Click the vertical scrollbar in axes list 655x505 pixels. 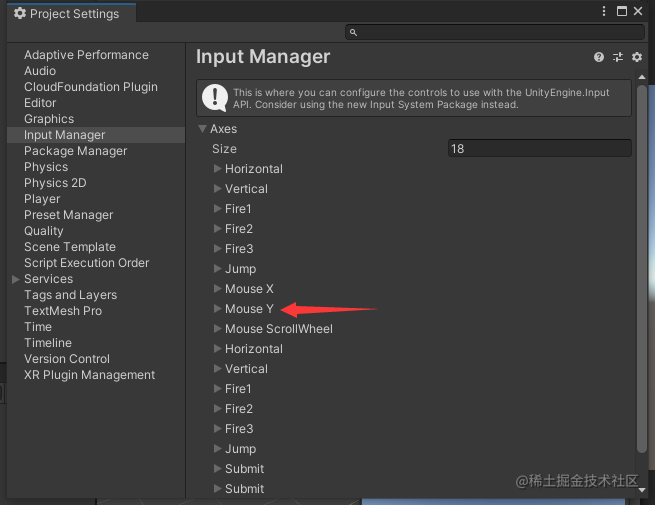click(x=642, y=270)
